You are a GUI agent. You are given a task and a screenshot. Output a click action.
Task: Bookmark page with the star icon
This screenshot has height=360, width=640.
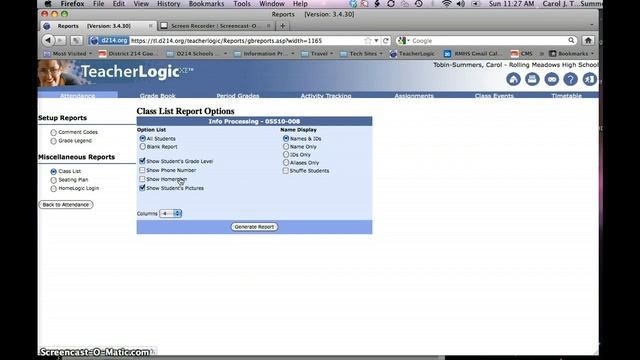[368, 41]
